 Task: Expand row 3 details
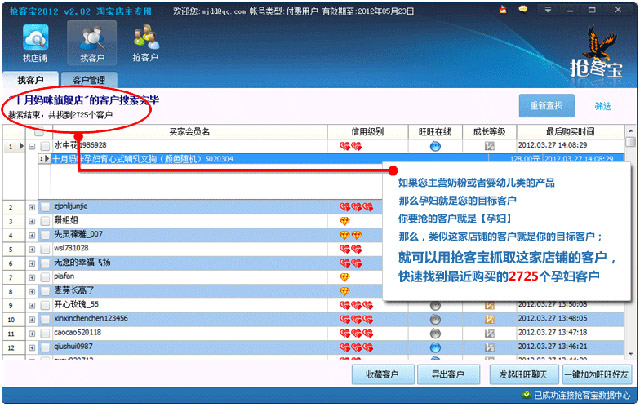coord(32,222)
